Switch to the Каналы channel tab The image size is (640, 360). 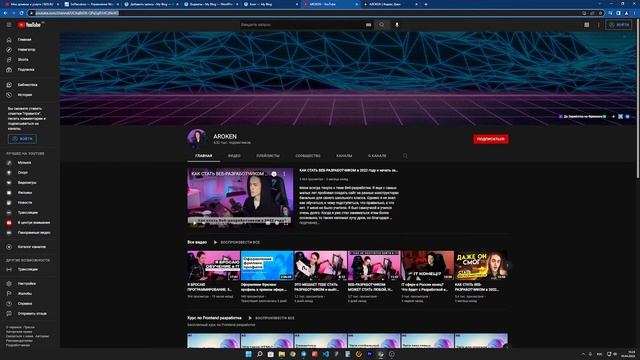[x=344, y=156]
